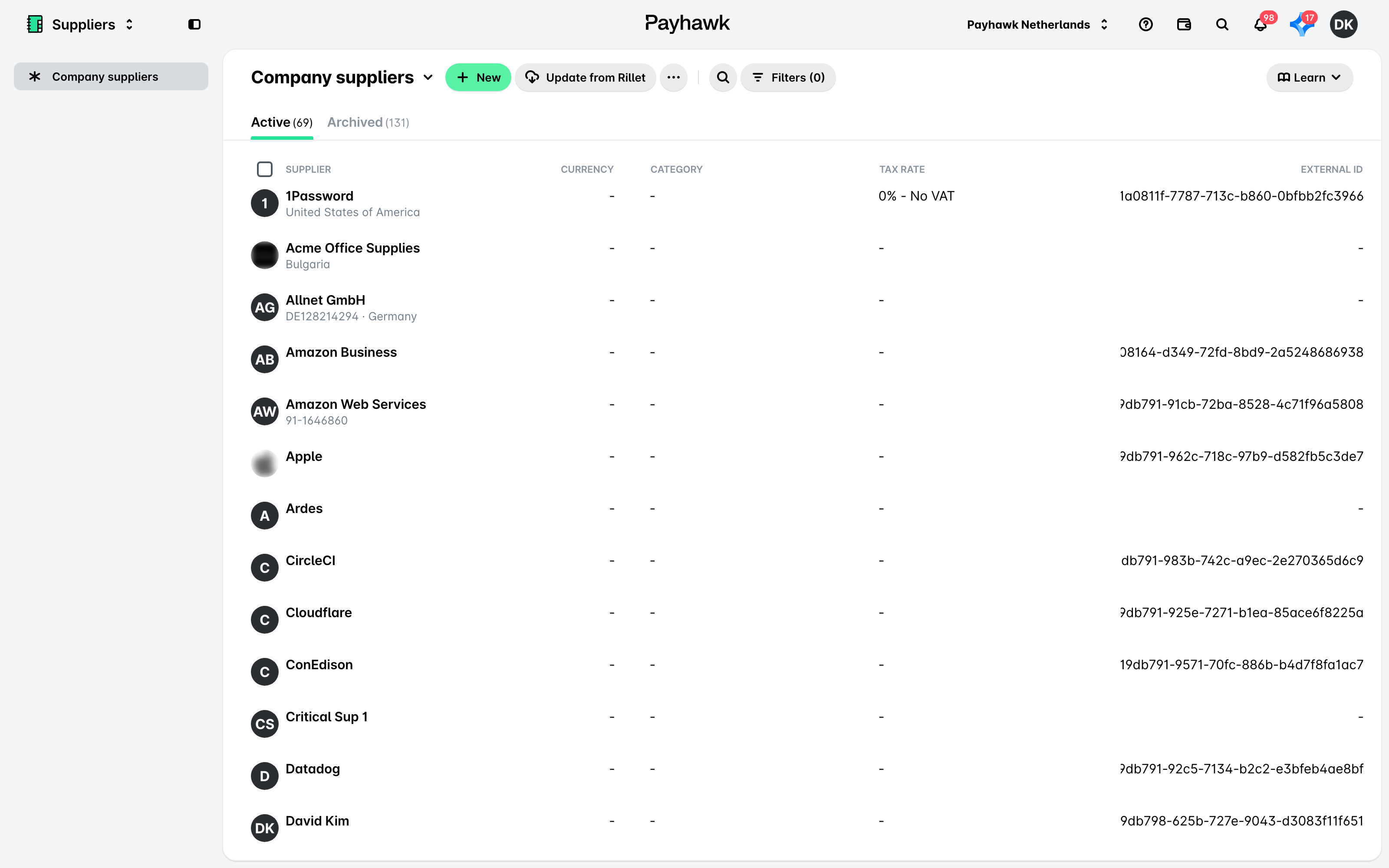Viewport: 1389px width, 868px height.
Task: Click Update from Rillet button
Action: click(x=586, y=78)
